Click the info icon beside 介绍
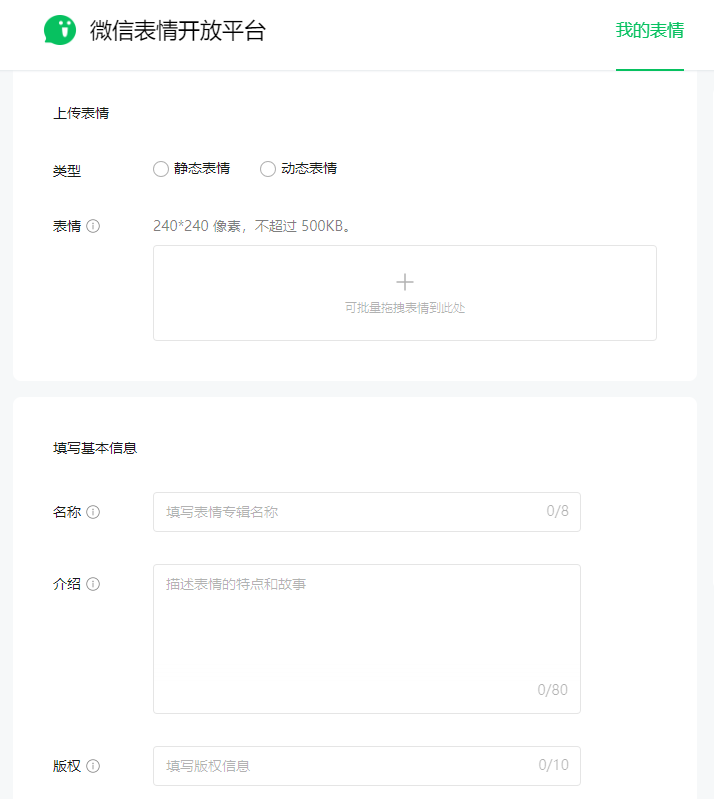 tap(93, 583)
